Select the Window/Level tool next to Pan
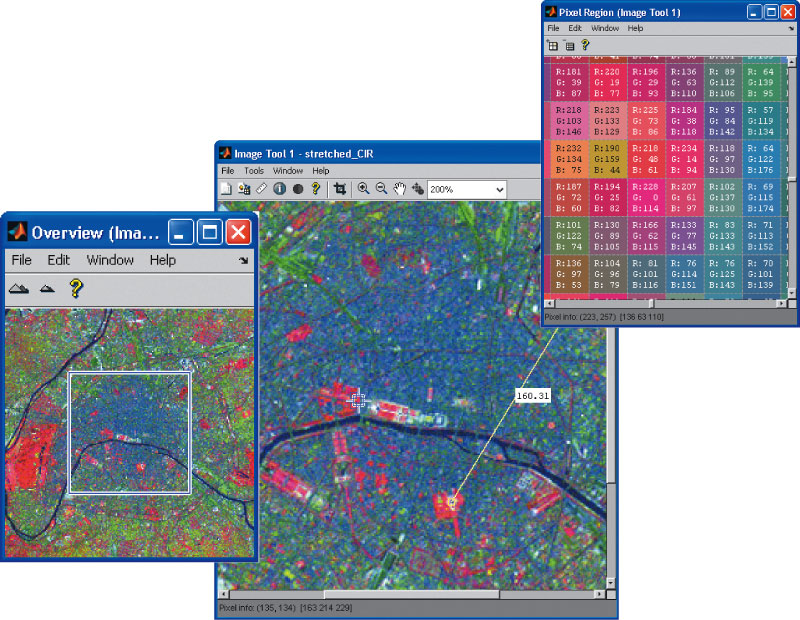 pos(418,189)
